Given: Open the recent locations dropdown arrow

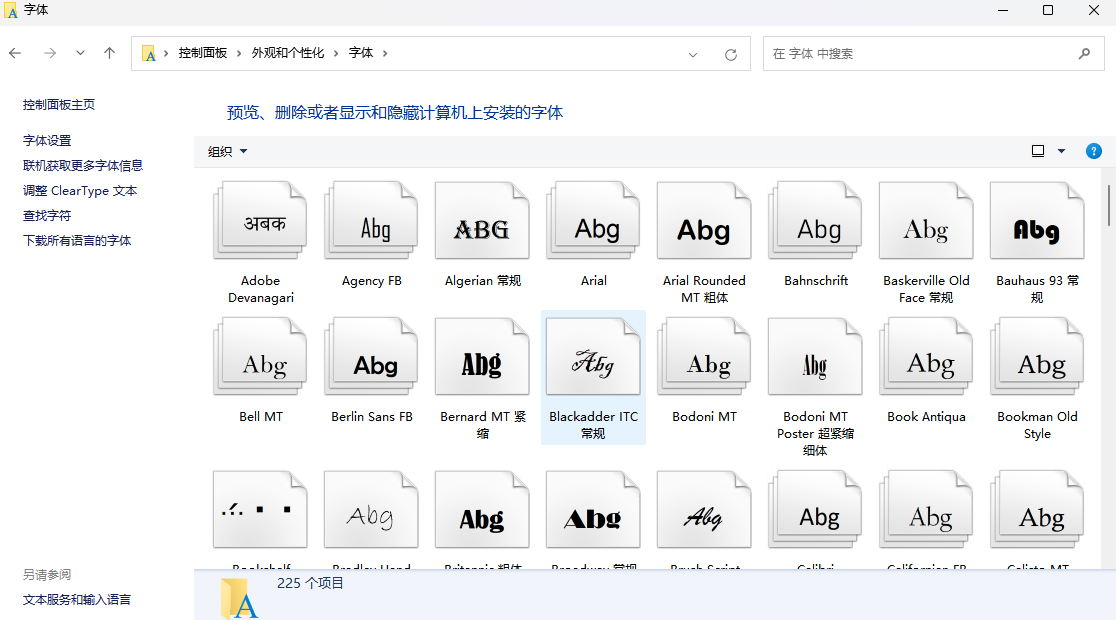Looking at the screenshot, I should pos(80,53).
